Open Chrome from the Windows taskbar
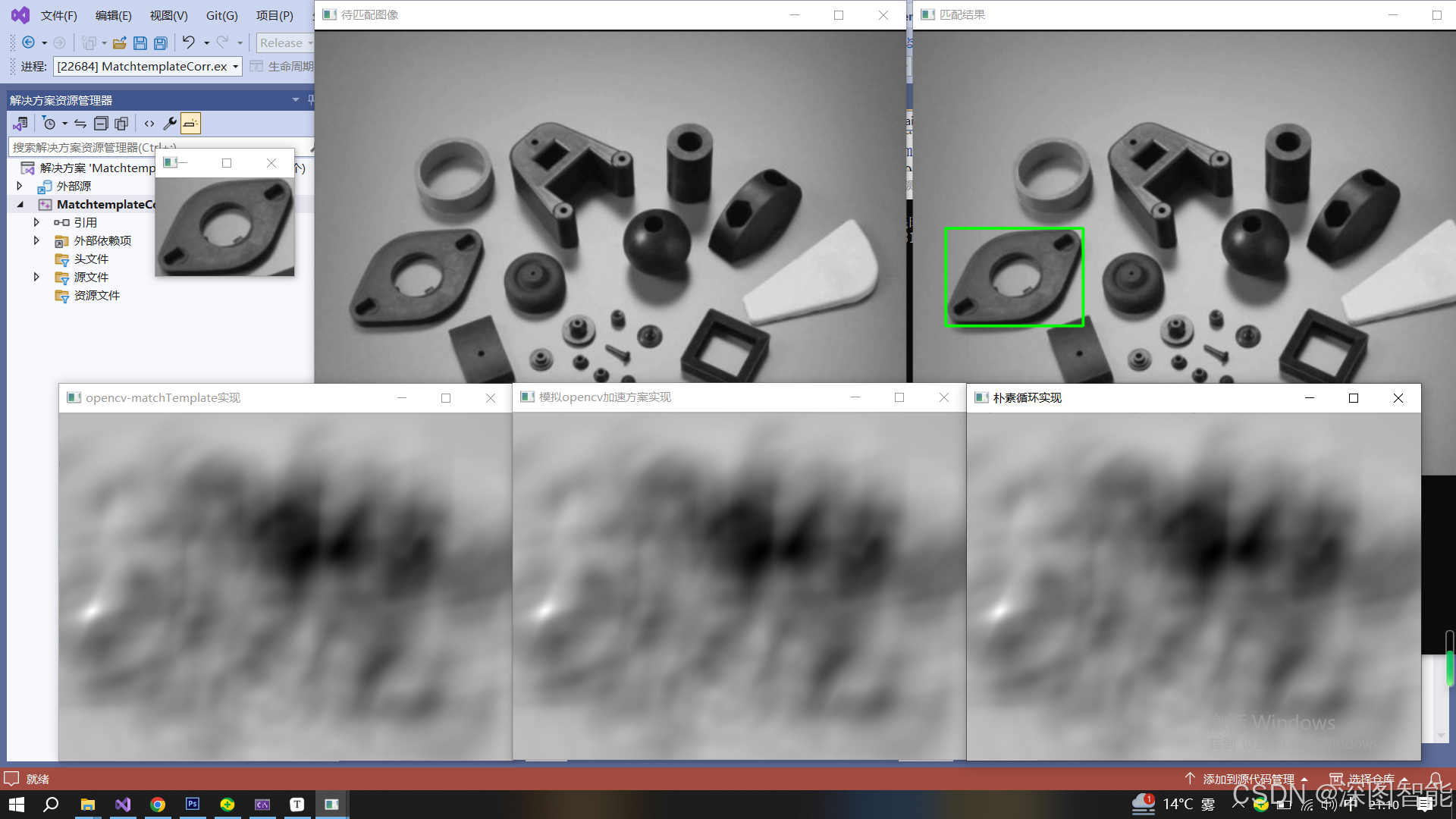 pyautogui.click(x=158, y=805)
